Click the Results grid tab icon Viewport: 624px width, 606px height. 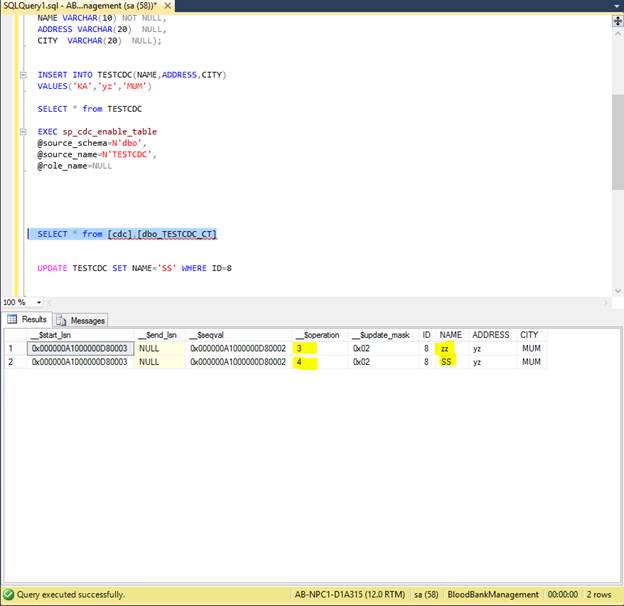(x=12, y=320)
